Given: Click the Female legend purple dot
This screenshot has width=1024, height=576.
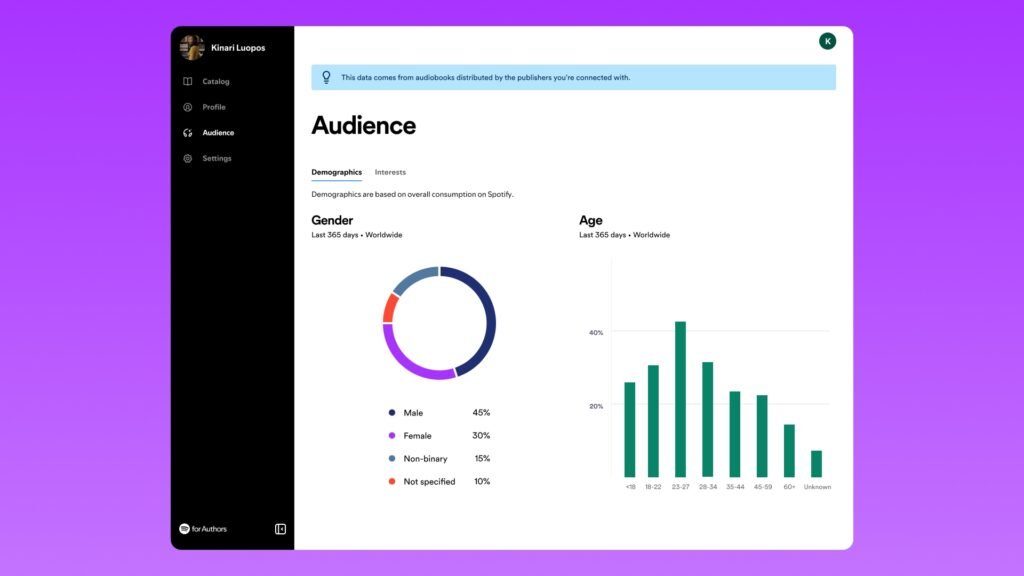Looking at the screenshot, I should click(392, 436).
